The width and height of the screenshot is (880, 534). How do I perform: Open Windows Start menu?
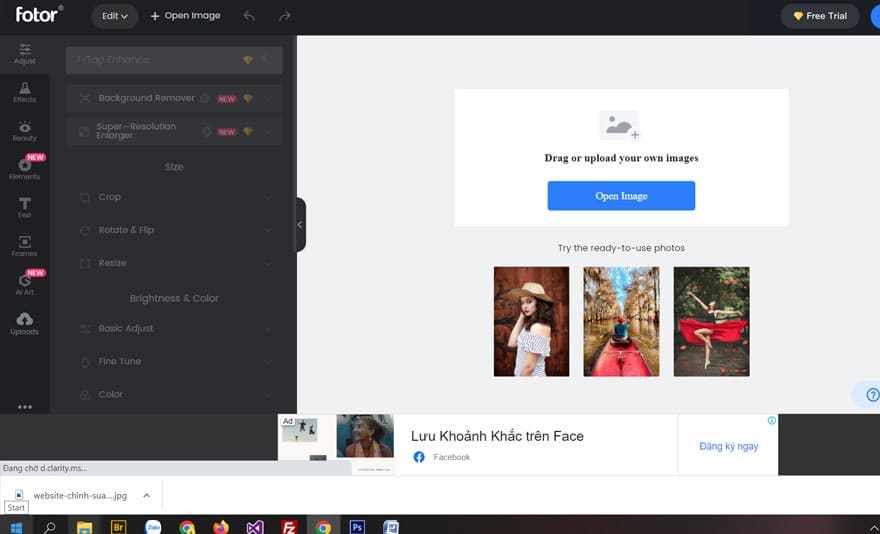[16, 527]
